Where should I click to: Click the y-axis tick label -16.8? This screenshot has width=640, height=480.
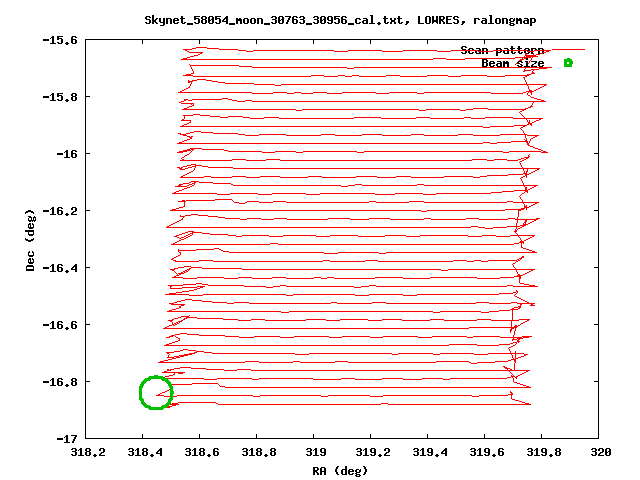(x=60, y=382)
